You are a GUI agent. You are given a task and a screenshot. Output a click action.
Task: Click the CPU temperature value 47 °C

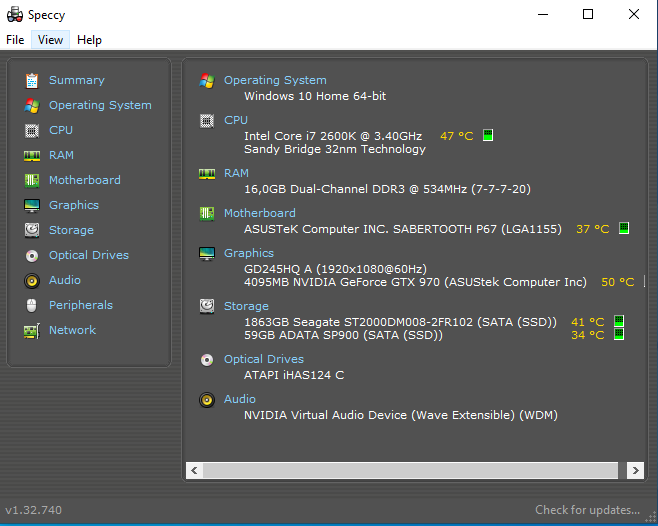[x=457, y=136]
